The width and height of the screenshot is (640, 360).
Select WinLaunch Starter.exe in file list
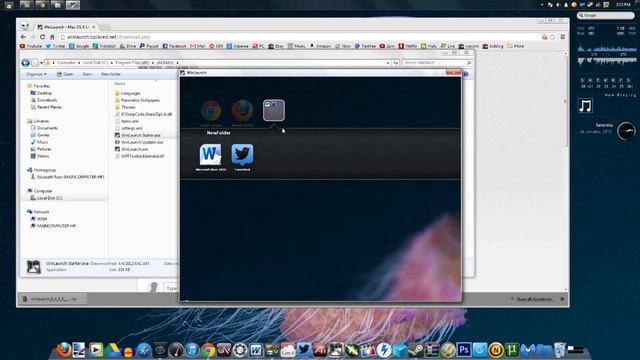138,135
